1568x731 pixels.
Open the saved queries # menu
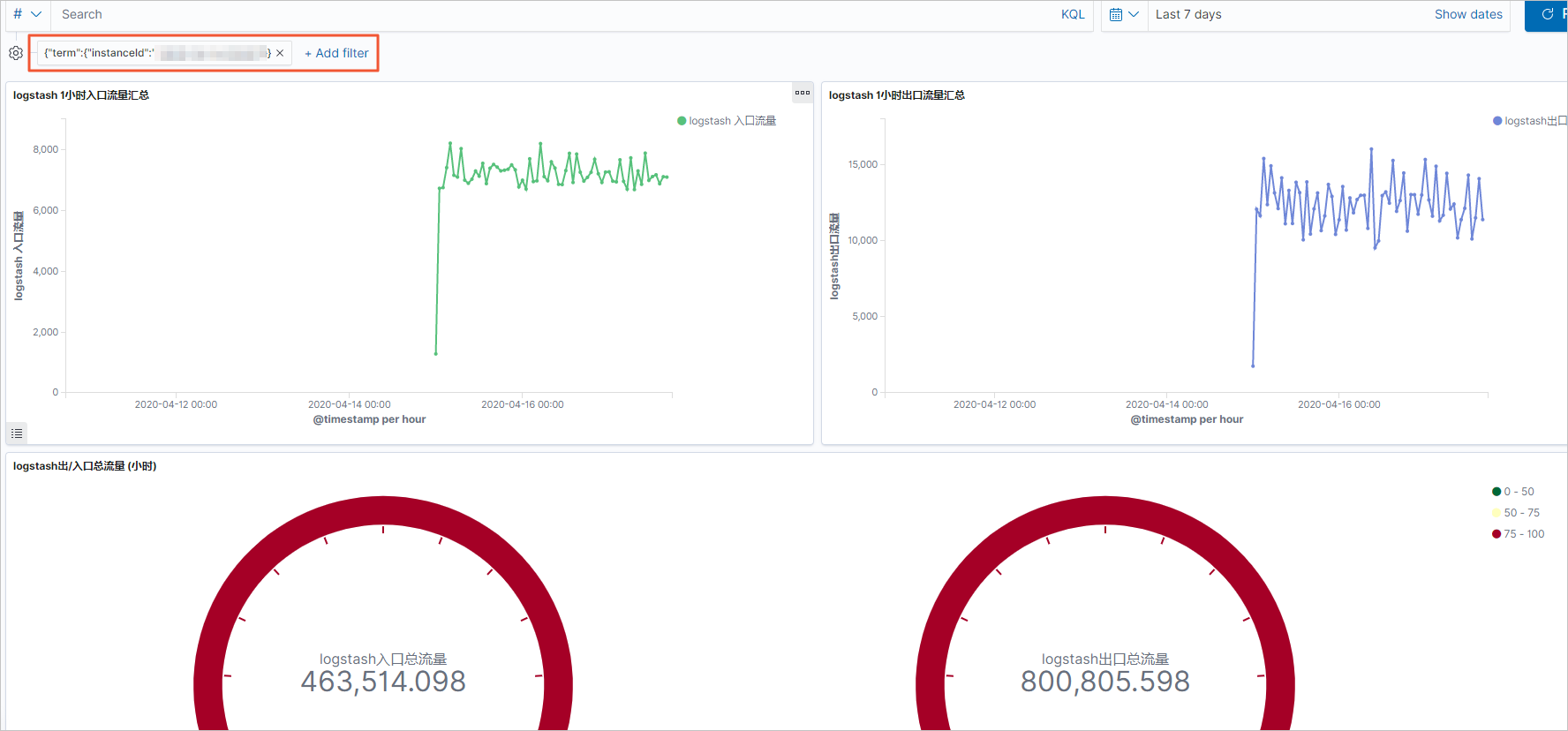click(x=26, y=14)
